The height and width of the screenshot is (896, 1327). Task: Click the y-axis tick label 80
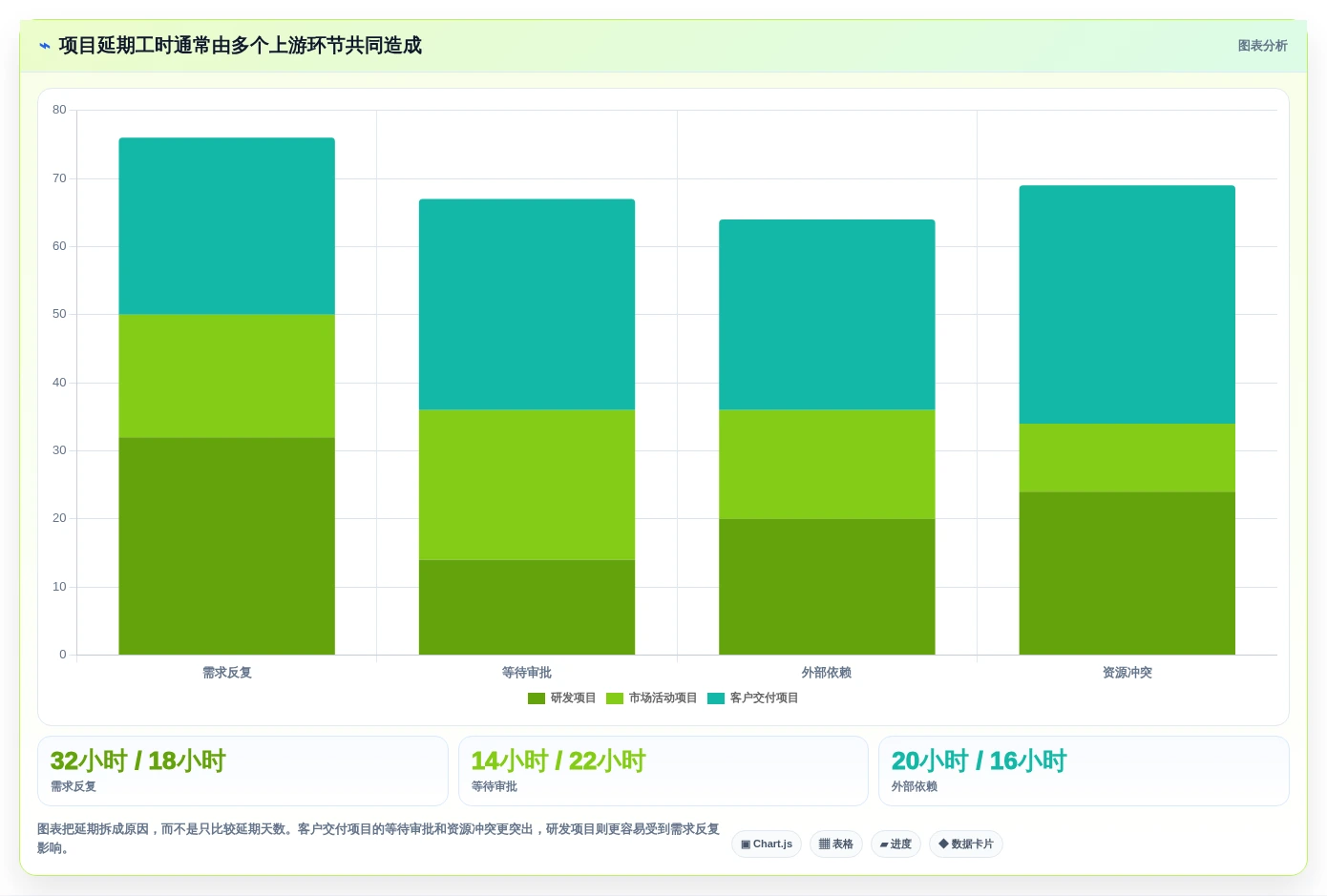pyautogui.click(x=59, y=110)
